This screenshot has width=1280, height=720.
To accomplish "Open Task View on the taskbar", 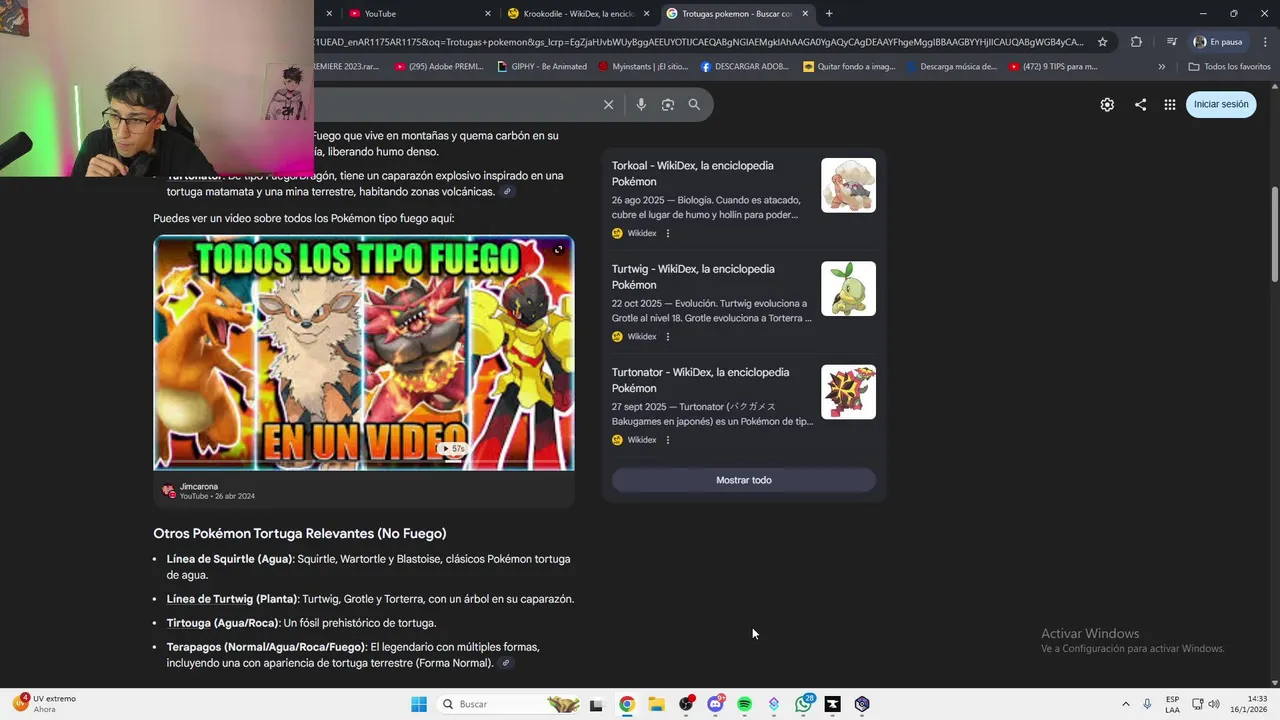I will (596, 704).
